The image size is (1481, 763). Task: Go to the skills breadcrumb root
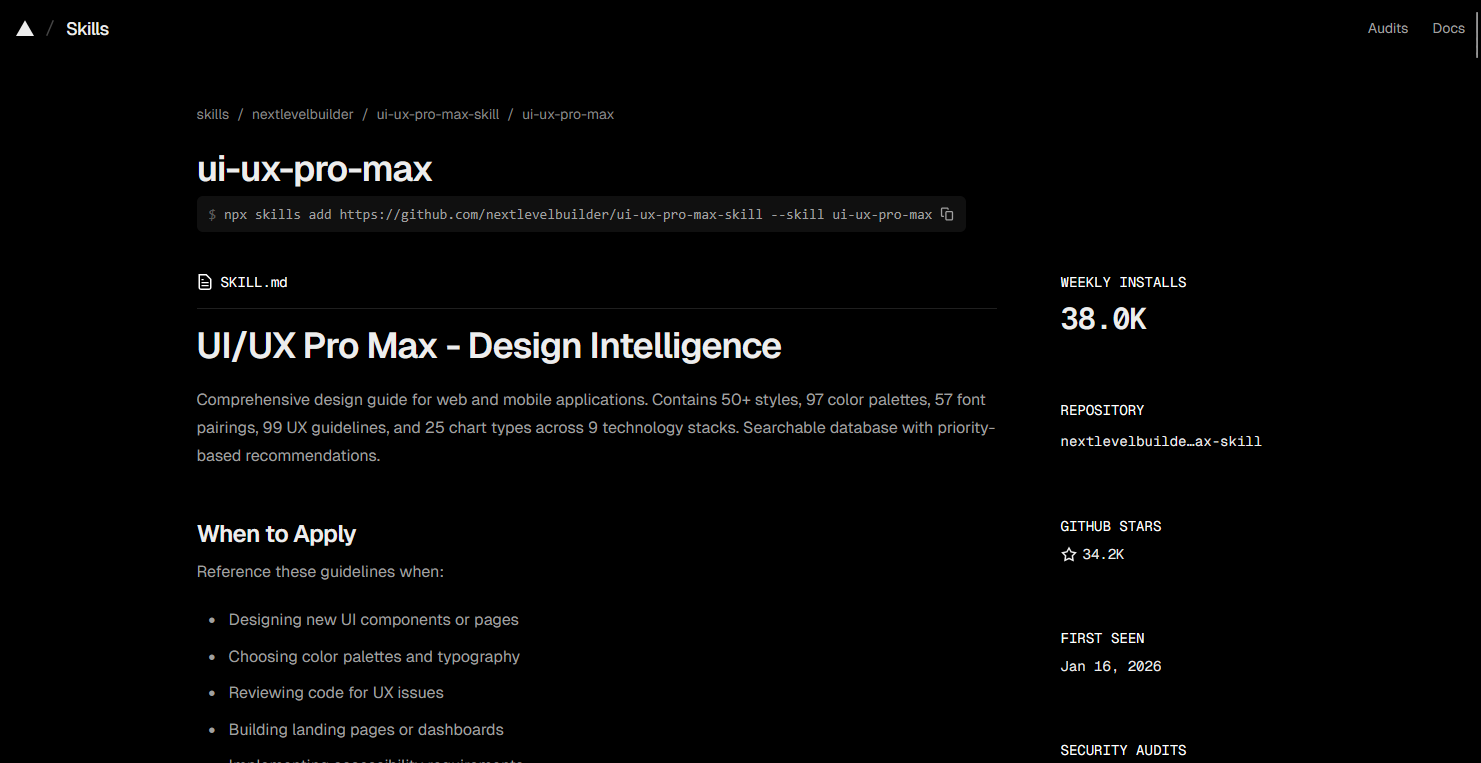pyautogui.click(x=212, y=114)
